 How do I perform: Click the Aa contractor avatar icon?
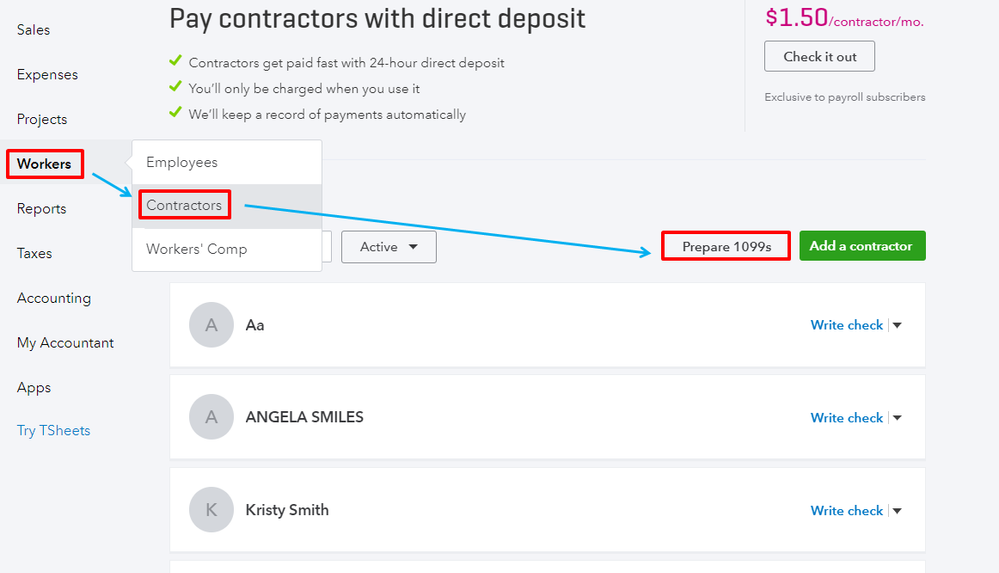[x=211, y=325]
